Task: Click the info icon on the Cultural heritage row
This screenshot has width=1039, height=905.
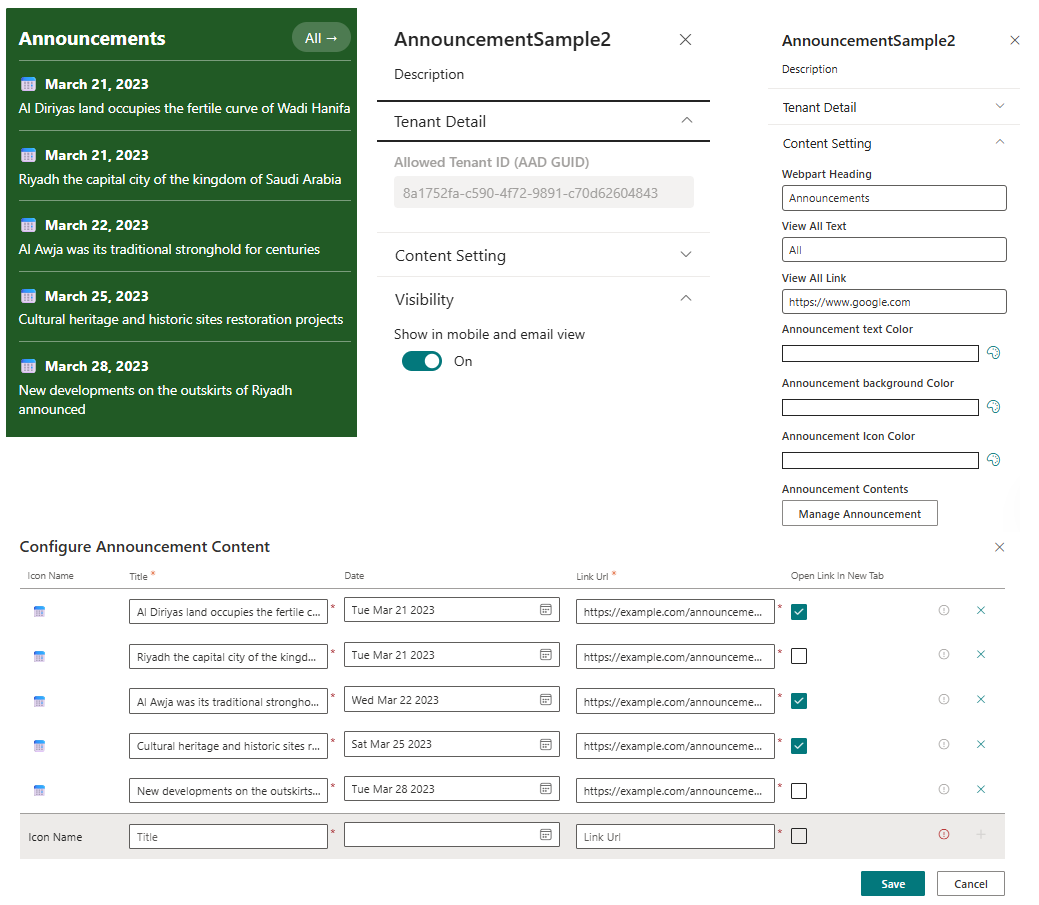Action: [x=944, y=745]
